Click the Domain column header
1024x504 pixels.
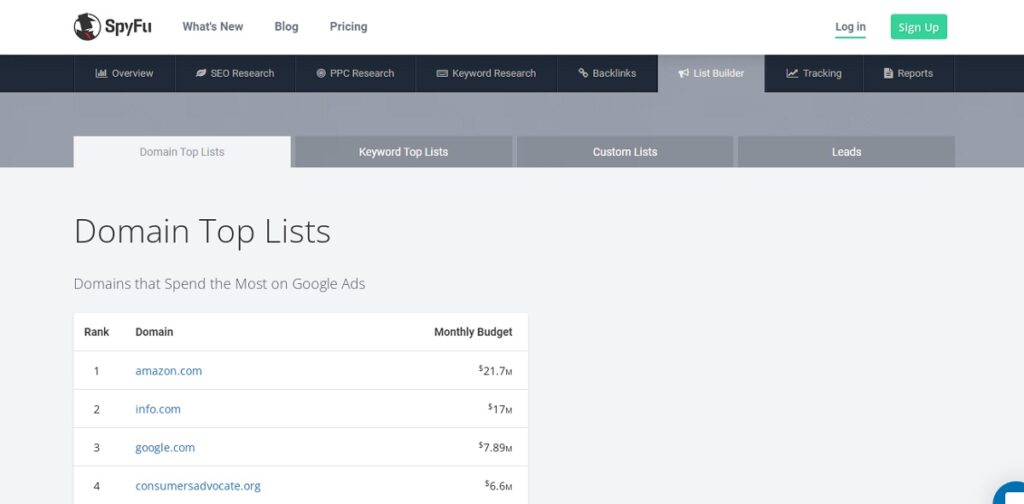[x=154, y=332]
